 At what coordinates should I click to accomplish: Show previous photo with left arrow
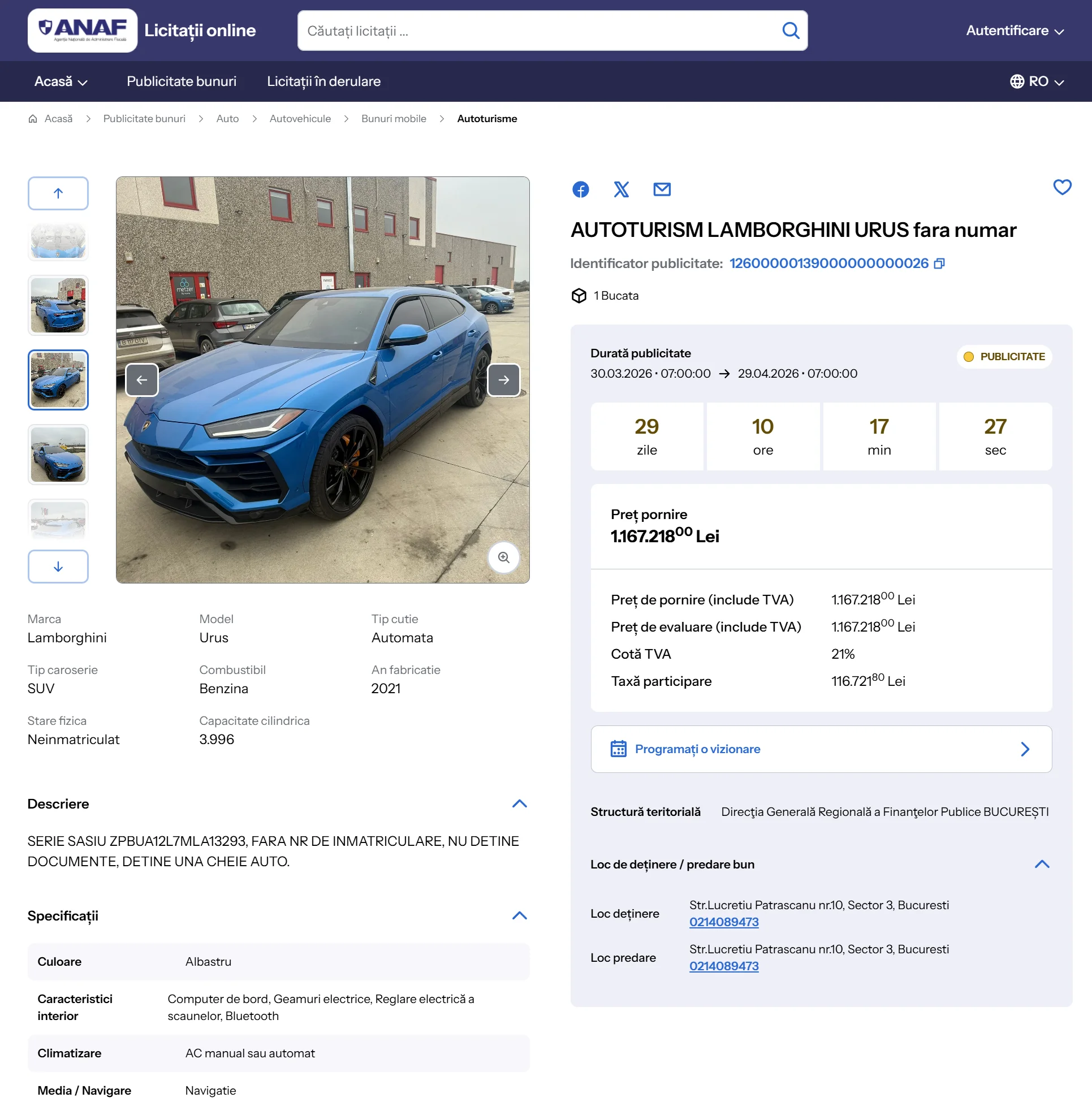[141, 380]
